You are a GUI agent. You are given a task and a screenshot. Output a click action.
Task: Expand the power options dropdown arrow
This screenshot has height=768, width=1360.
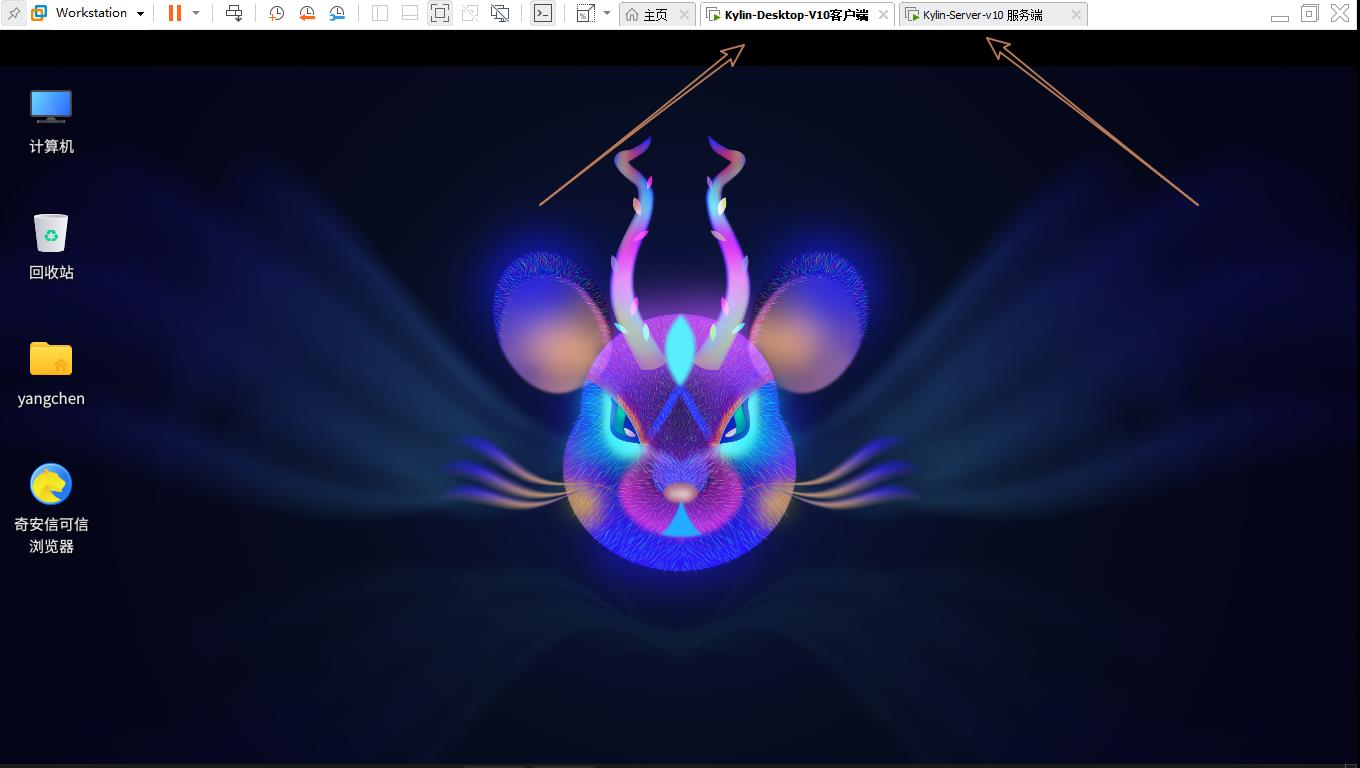196,14
